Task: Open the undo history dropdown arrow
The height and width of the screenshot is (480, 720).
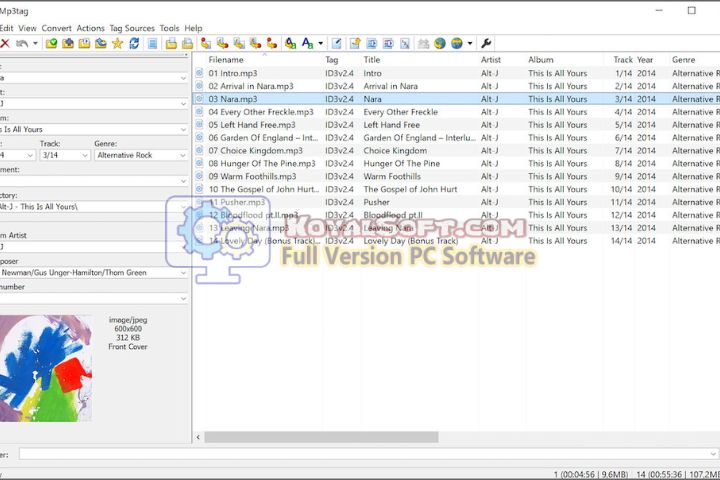Action: click(35, 43)
